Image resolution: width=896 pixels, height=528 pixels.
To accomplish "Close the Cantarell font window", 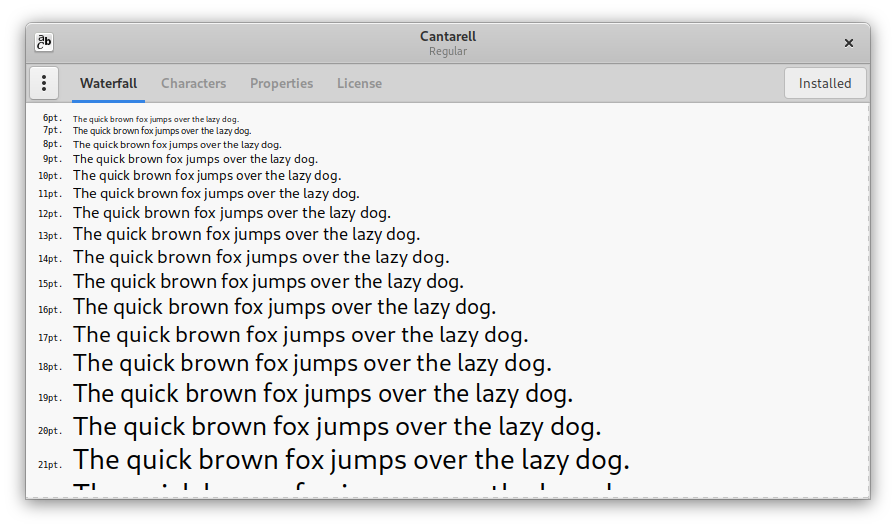I will (x=848, y=43).
